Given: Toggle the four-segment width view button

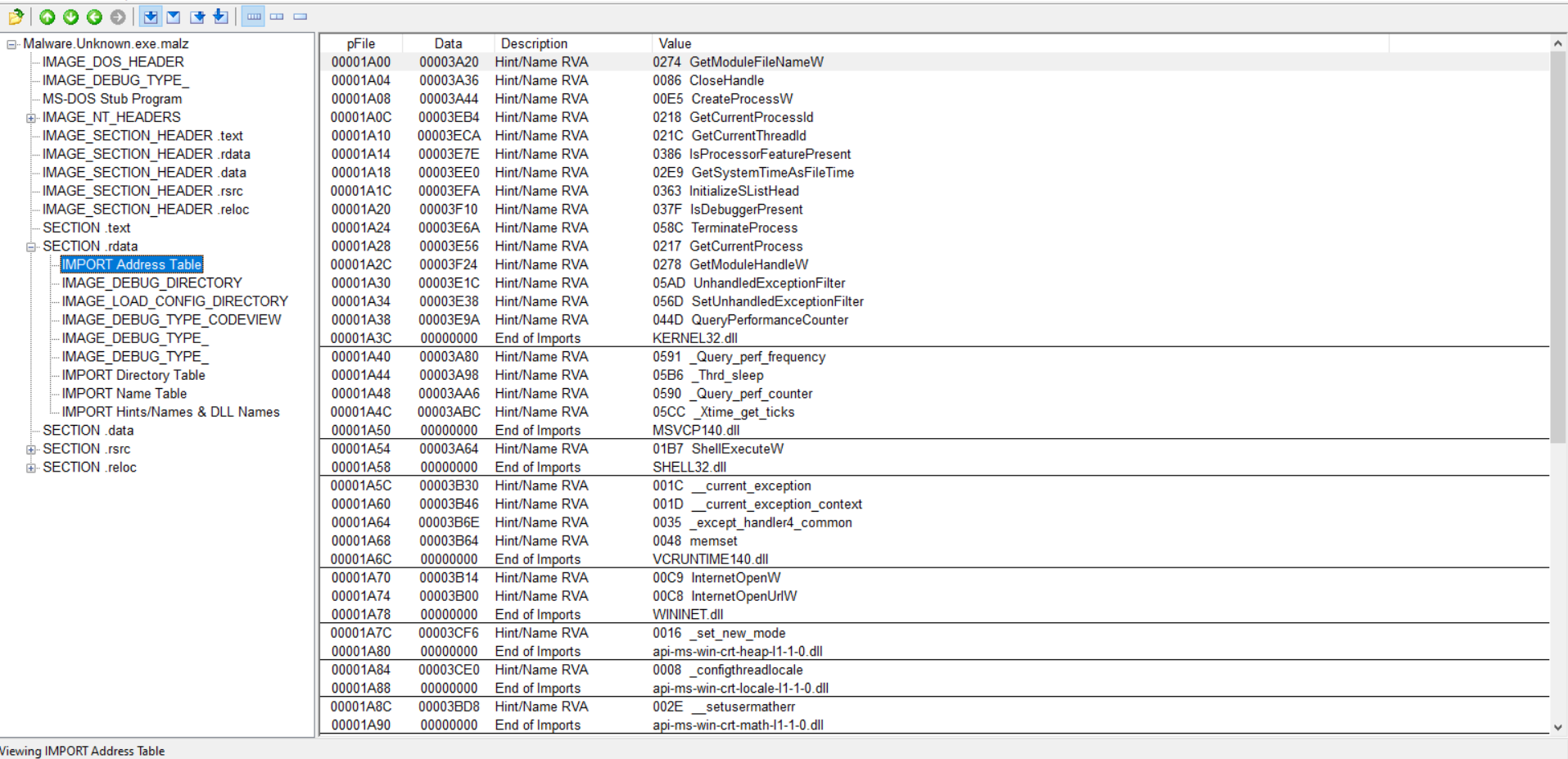Looking at the screenshot, I should pyautogui.click(x=254, y=16).
